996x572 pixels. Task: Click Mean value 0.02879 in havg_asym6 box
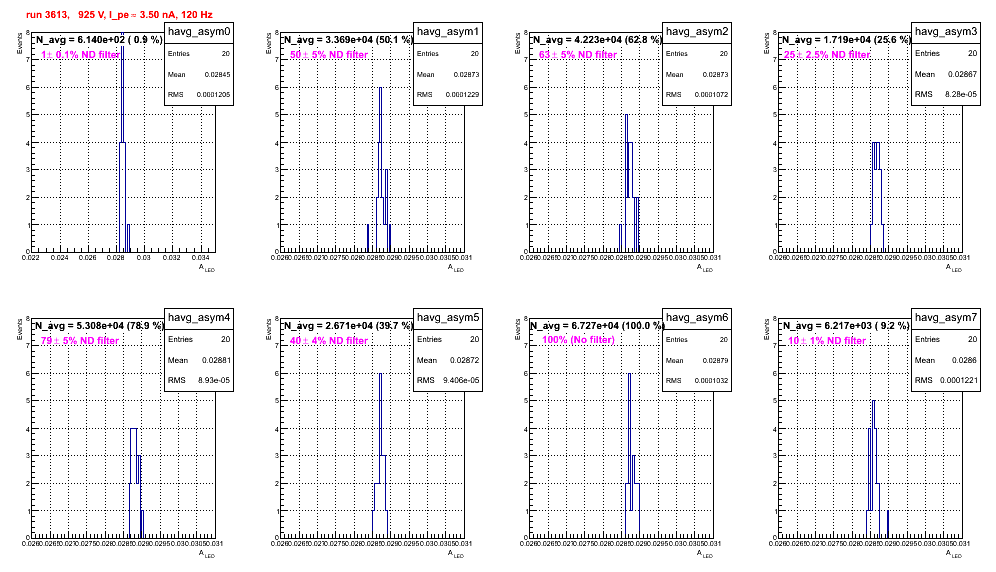(x=715, y=360)
